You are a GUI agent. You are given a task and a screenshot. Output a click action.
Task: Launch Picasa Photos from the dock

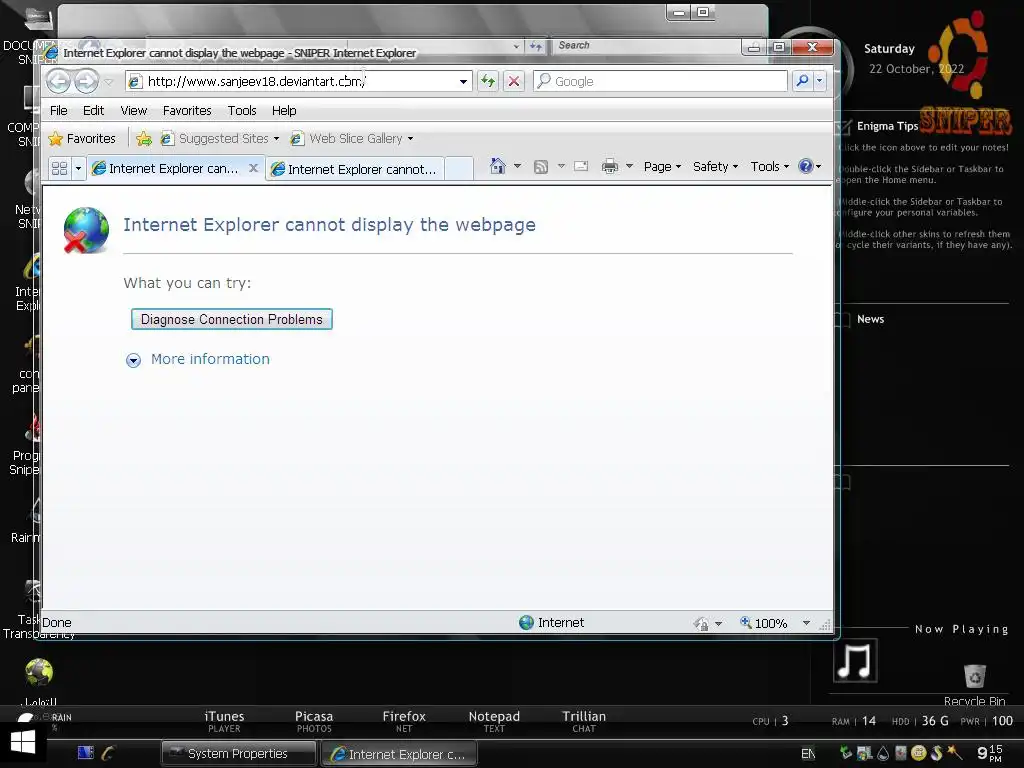[x=314, y=721]
